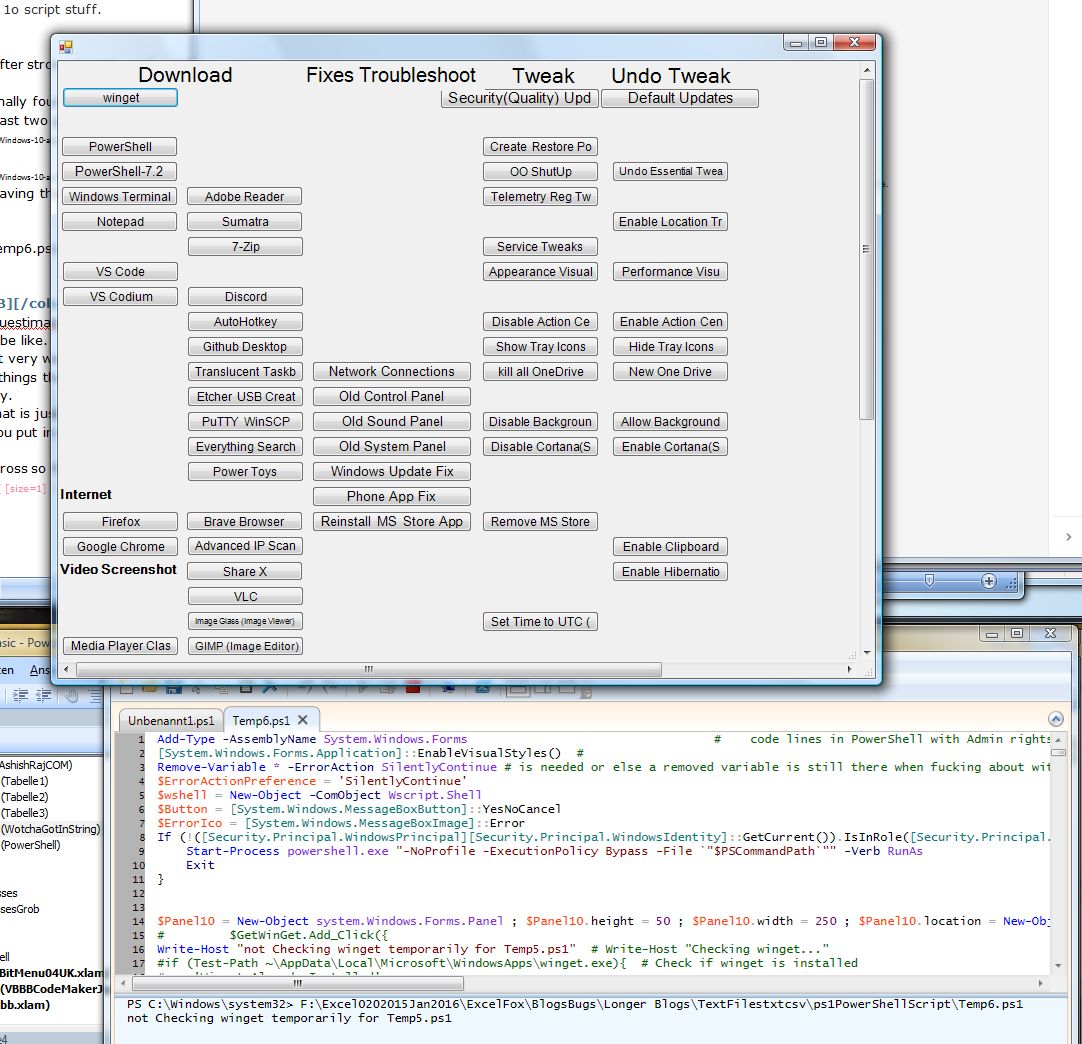The height and width of the screenshot is (1044, 1082).
Task: Collapse the script pane with the up-arrow icon
Action: point(1055,719)
